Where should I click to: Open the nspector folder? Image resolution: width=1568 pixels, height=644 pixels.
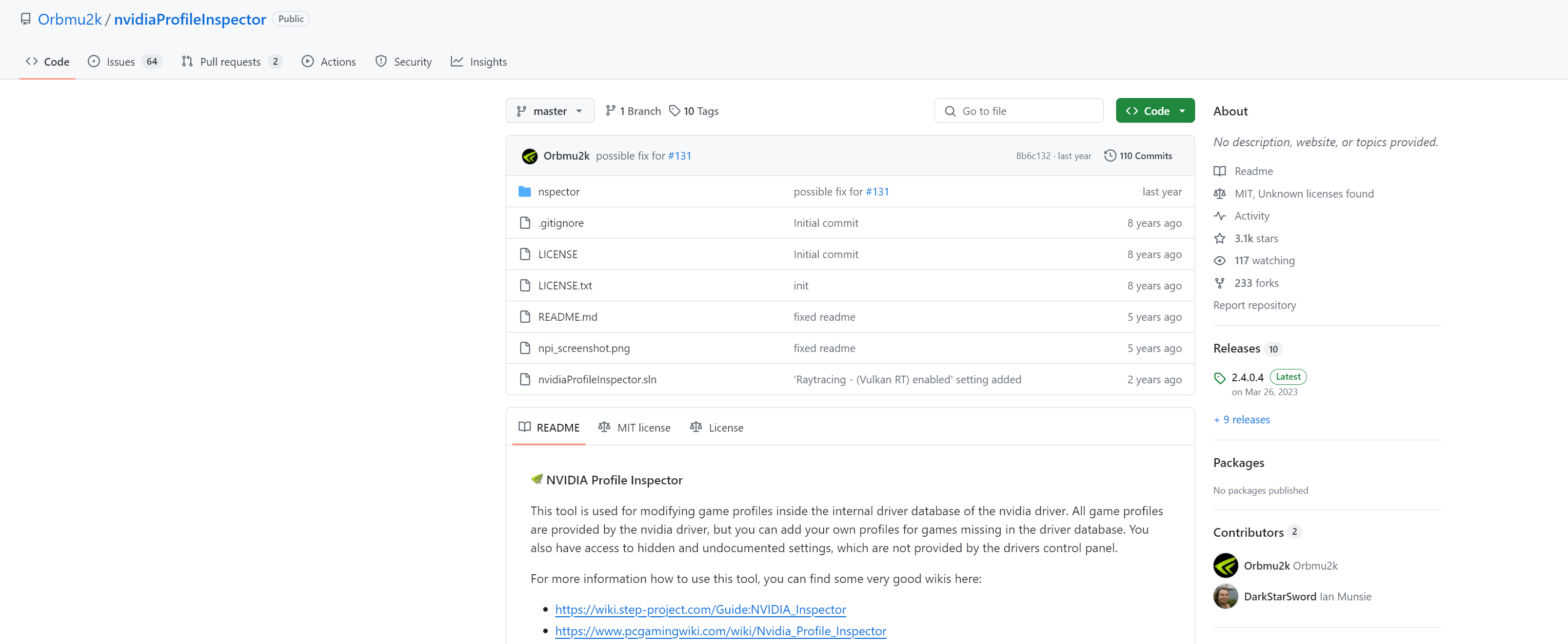(558, 192)
